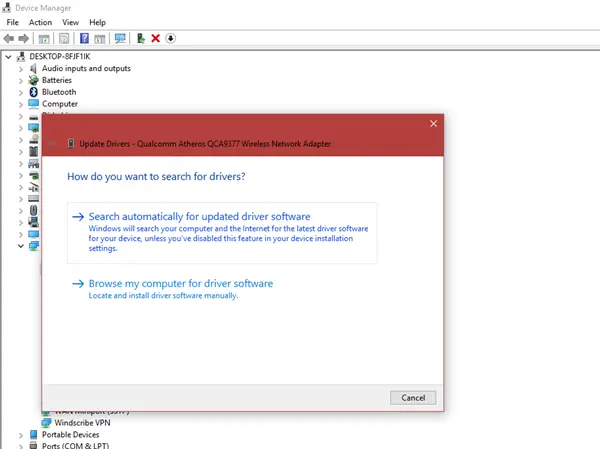Screen dimensions: 600x449
Task: Collapse the expanded network adapters category chevron
Action: pos(21,246)
